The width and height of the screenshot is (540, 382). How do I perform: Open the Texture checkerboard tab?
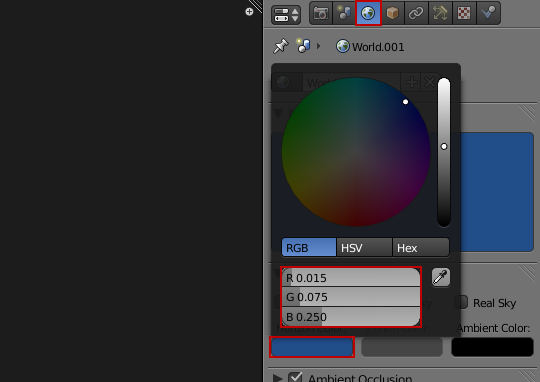[x=464, y=13]
